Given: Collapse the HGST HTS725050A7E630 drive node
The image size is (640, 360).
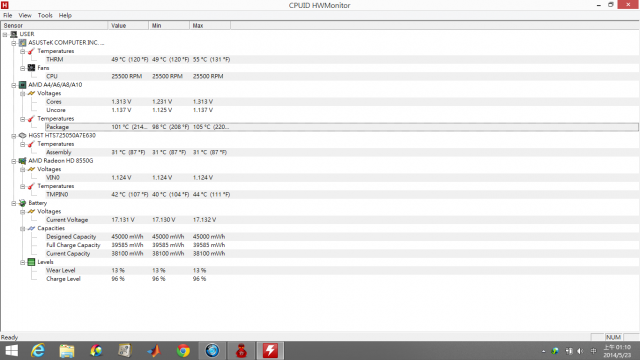Looking at the screenshot, I should coord(14,136).
